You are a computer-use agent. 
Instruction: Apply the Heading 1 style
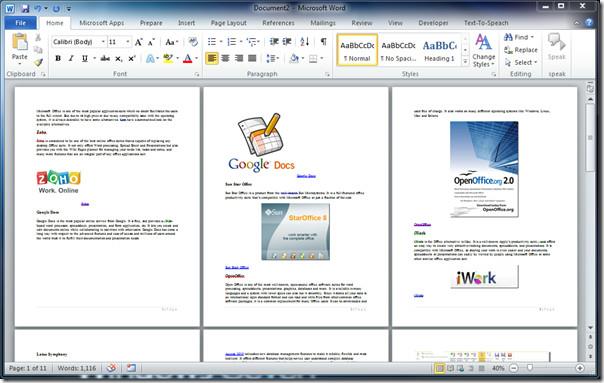[x=439, y=50]
